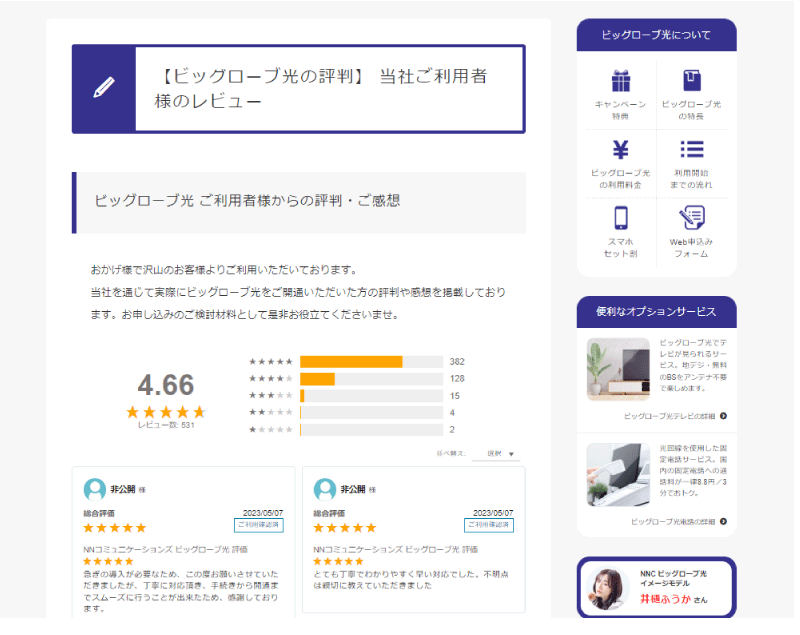
Task: Click the smartphone set discount icon
Action: 620,218
